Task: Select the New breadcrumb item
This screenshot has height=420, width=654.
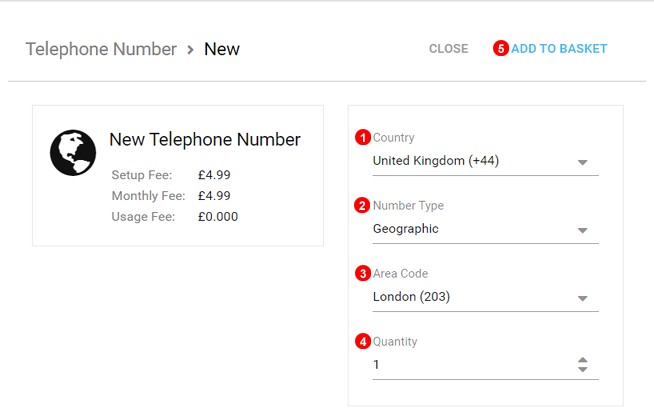Action: tap(222, 49)
